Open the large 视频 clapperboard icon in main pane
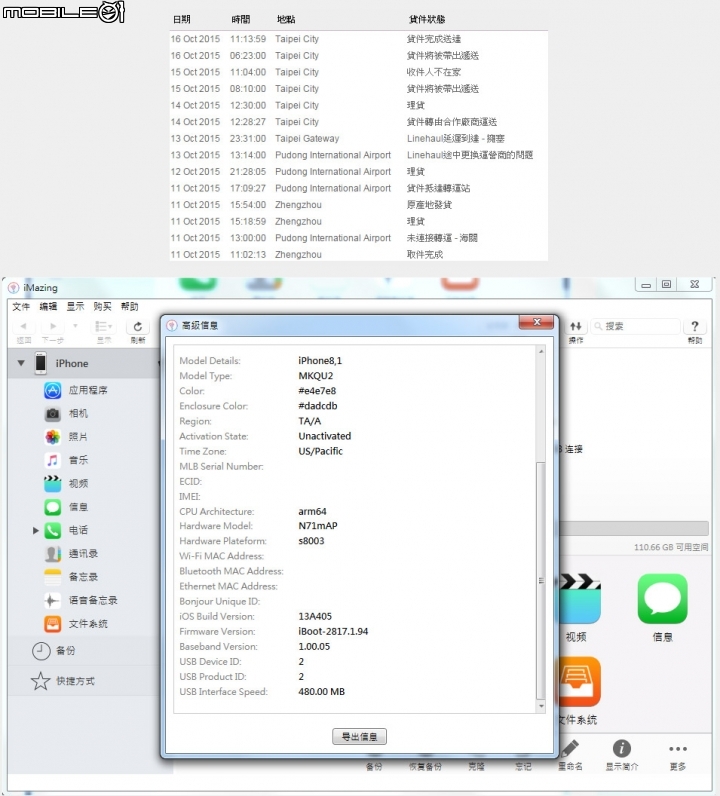720x796 pixels. click(x=580, y=599)
